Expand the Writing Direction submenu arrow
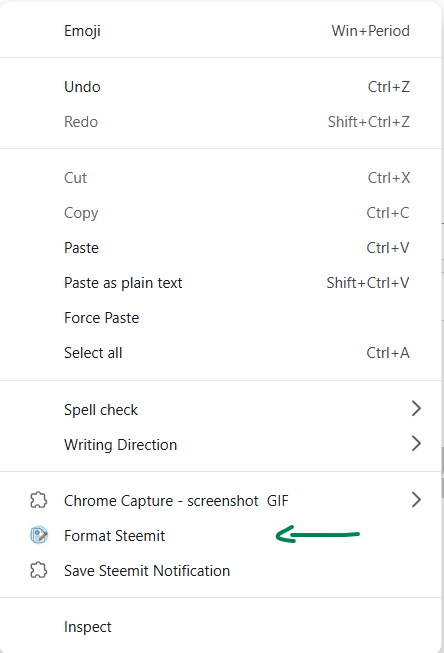 [416, 444]
